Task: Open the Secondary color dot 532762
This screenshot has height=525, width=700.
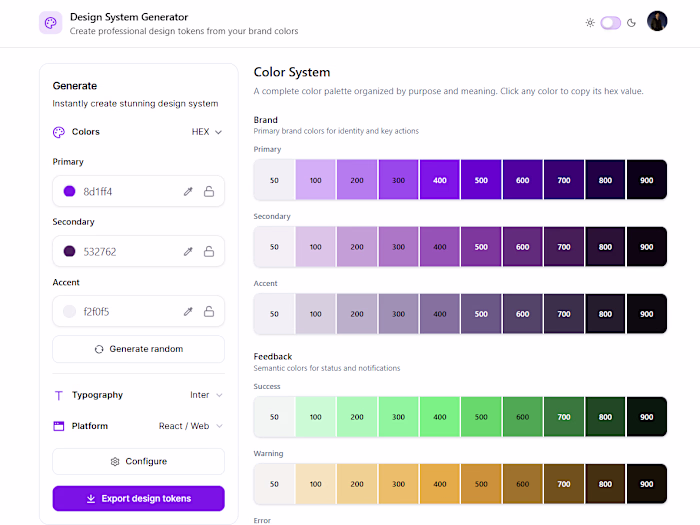Action: 70,251
